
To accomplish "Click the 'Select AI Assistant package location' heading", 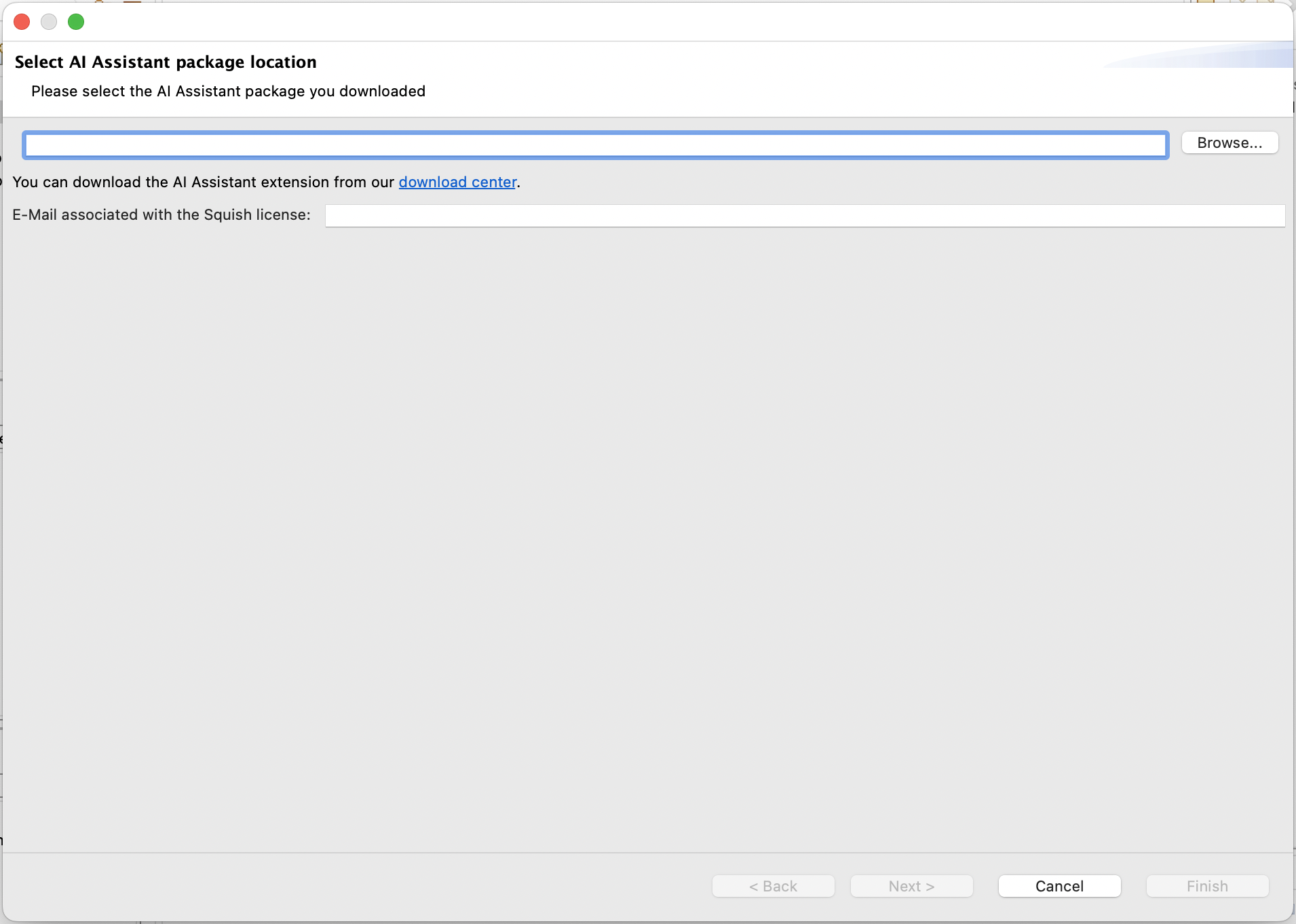I will tap(166, 62).
